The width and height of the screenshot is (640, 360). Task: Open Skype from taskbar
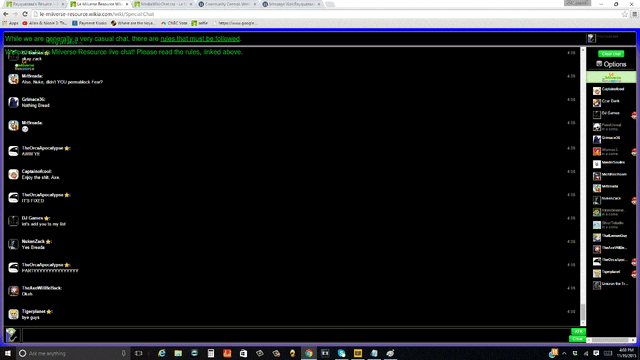[x=341, y=353]
